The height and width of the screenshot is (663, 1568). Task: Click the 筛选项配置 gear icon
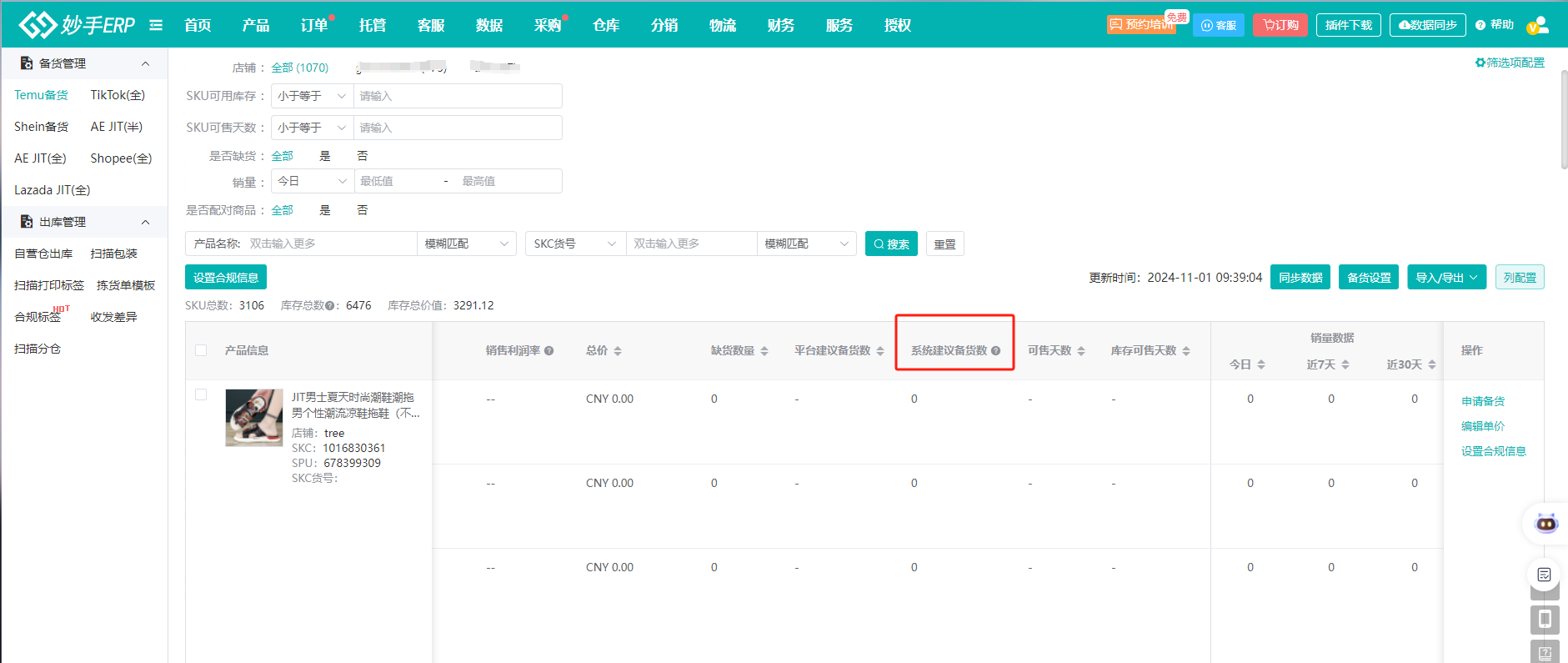click(x=1480, y=63)
